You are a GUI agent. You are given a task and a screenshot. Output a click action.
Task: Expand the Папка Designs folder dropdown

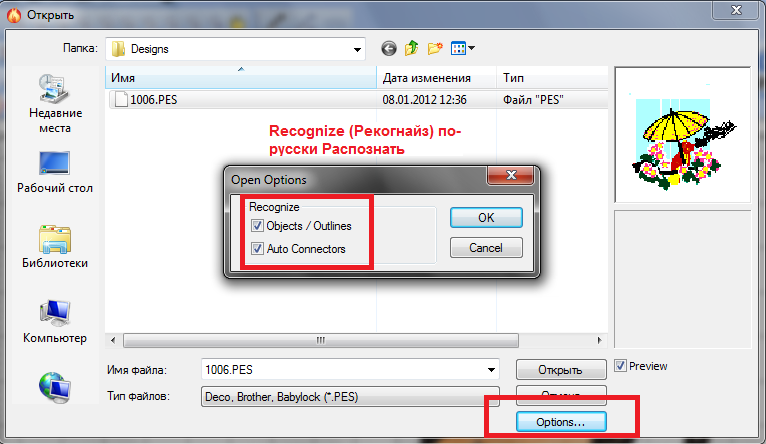pos(357,49)
